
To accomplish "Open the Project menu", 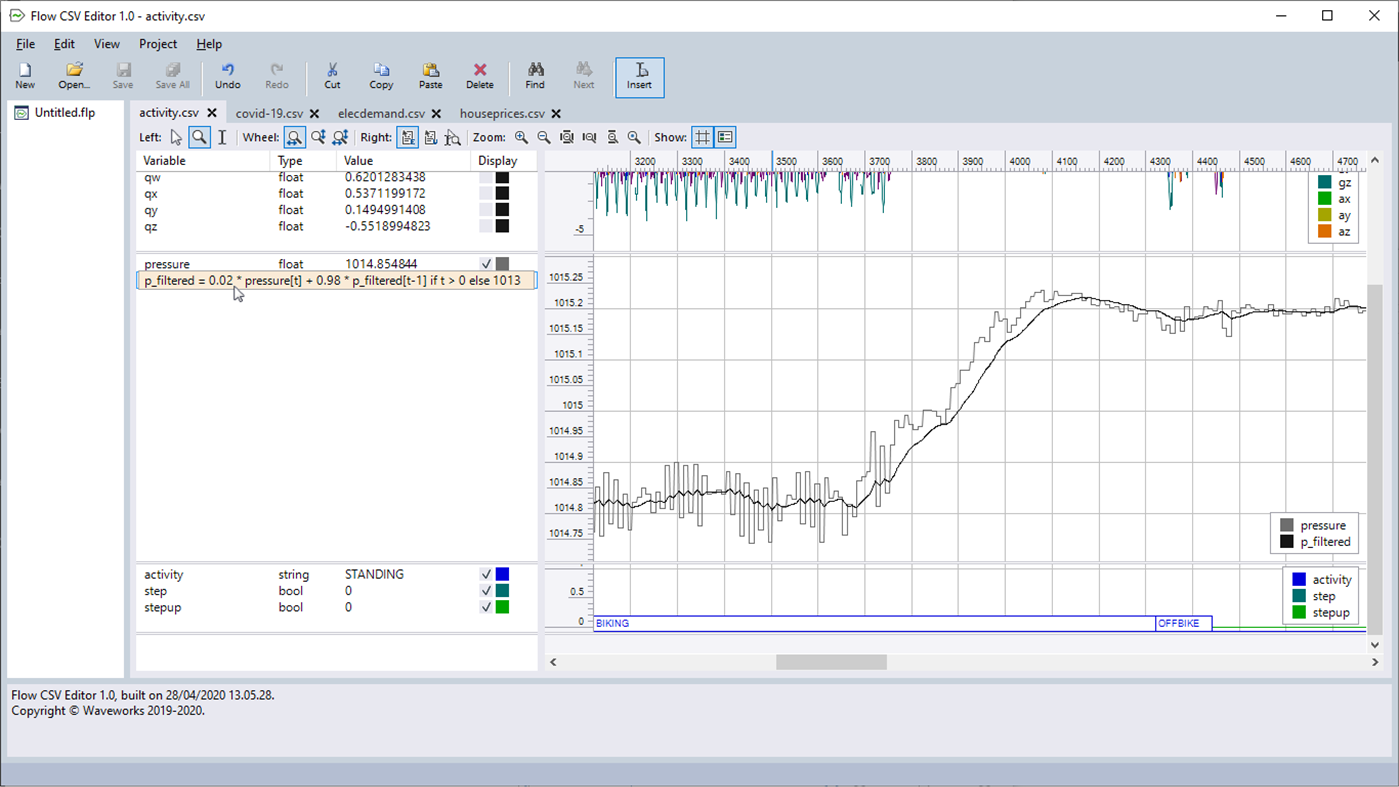I will pyautogui.click(x=157, y=44).
